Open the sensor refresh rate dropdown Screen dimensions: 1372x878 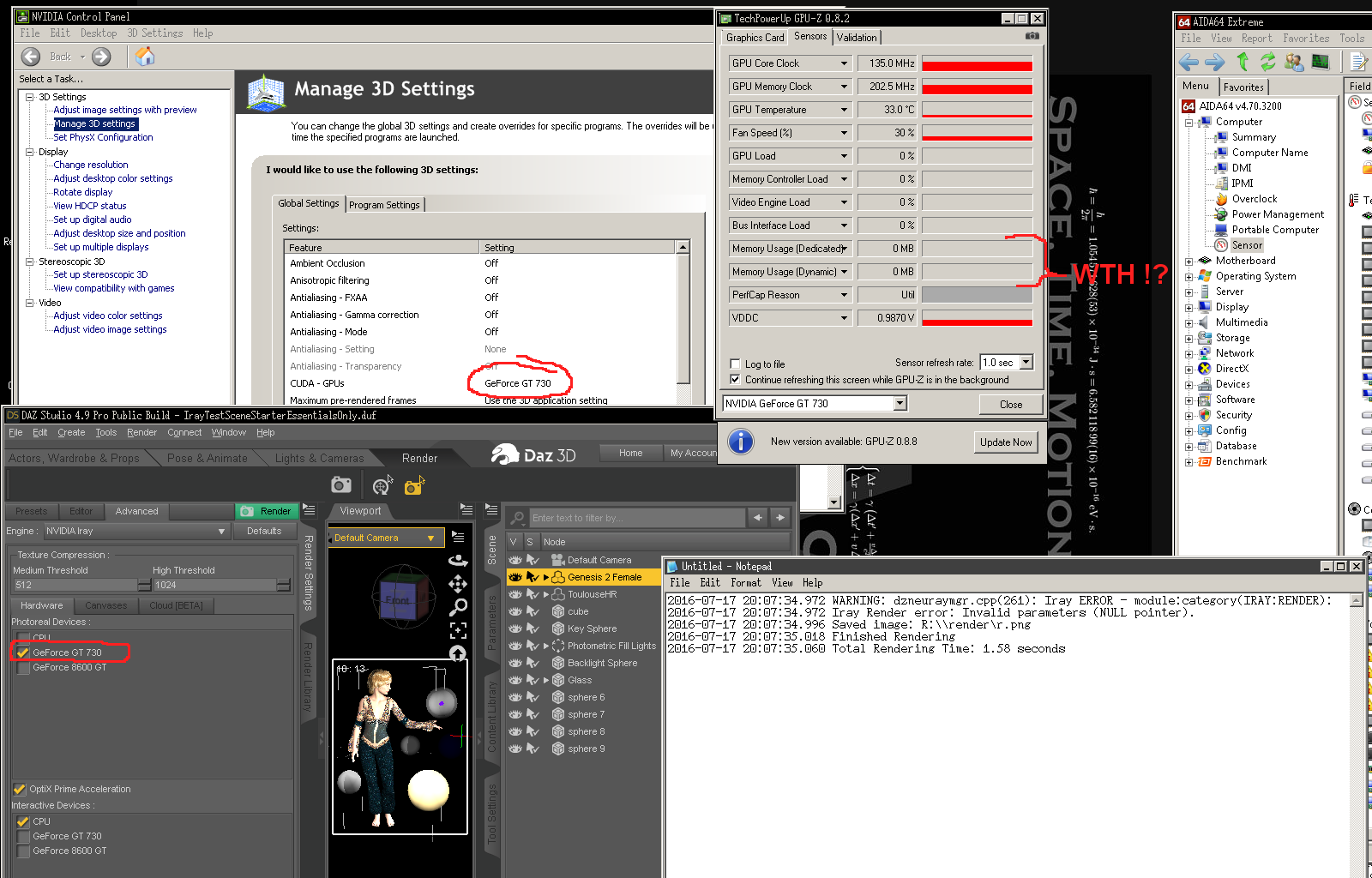click(x=1026, y=363)
